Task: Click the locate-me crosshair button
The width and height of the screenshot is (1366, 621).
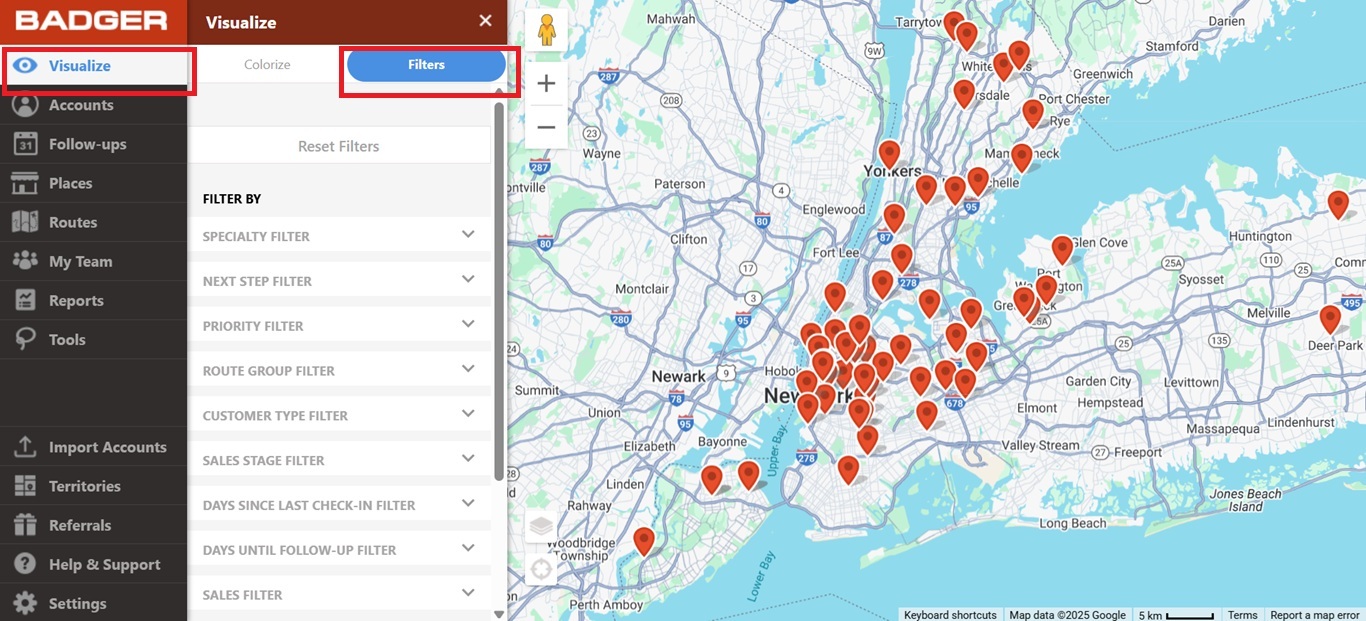Action: [541, 570]
